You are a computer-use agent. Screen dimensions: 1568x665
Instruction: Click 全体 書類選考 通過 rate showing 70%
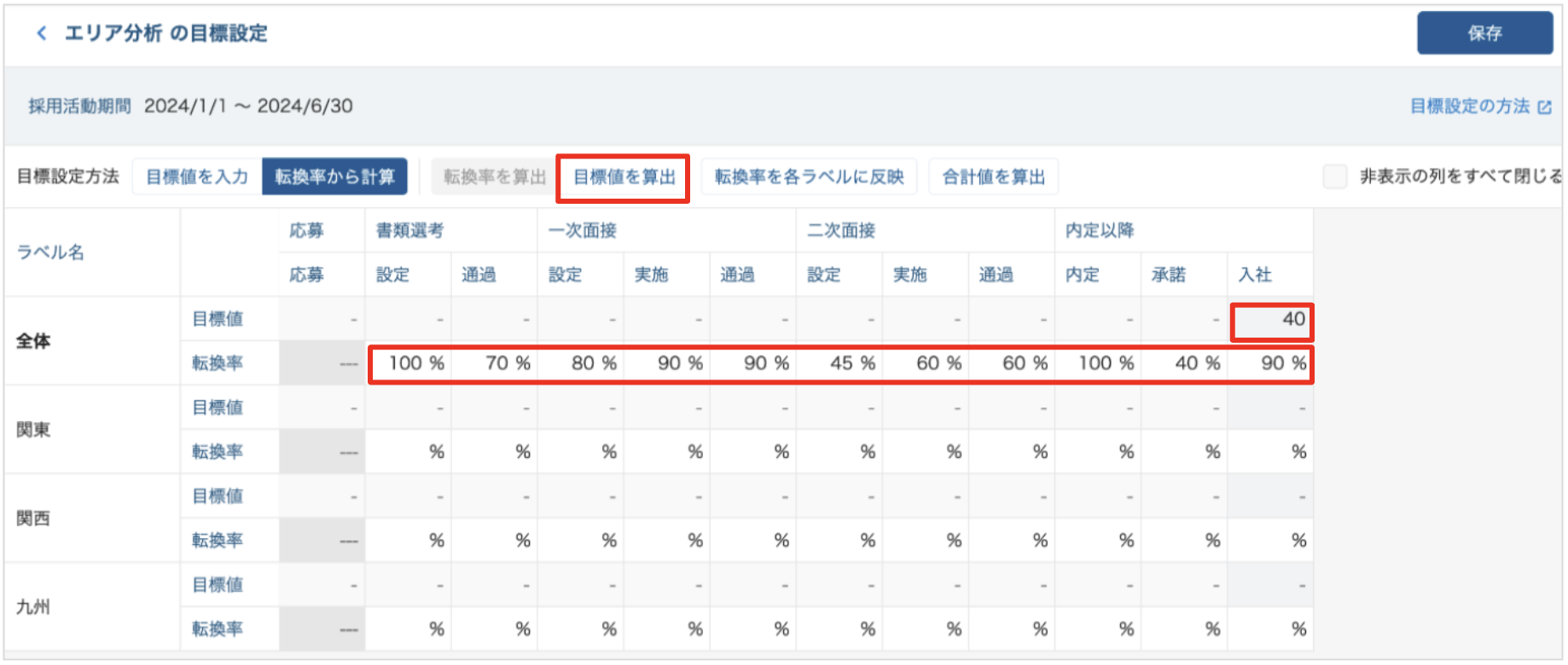(x=495, y=364)
